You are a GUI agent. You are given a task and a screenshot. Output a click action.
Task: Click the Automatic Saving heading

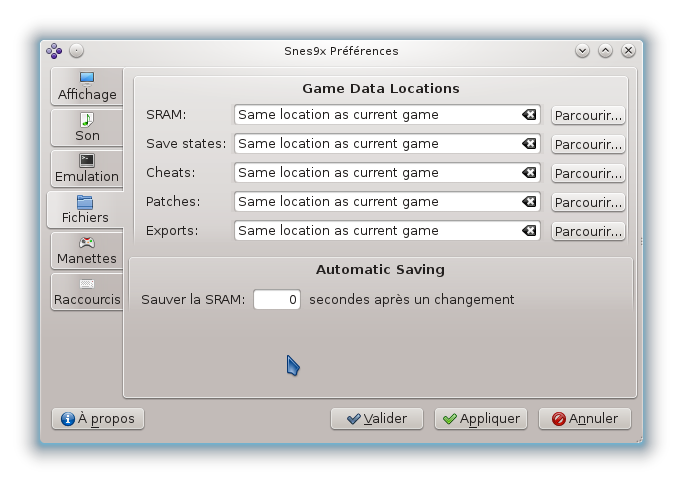pos(380,270)
